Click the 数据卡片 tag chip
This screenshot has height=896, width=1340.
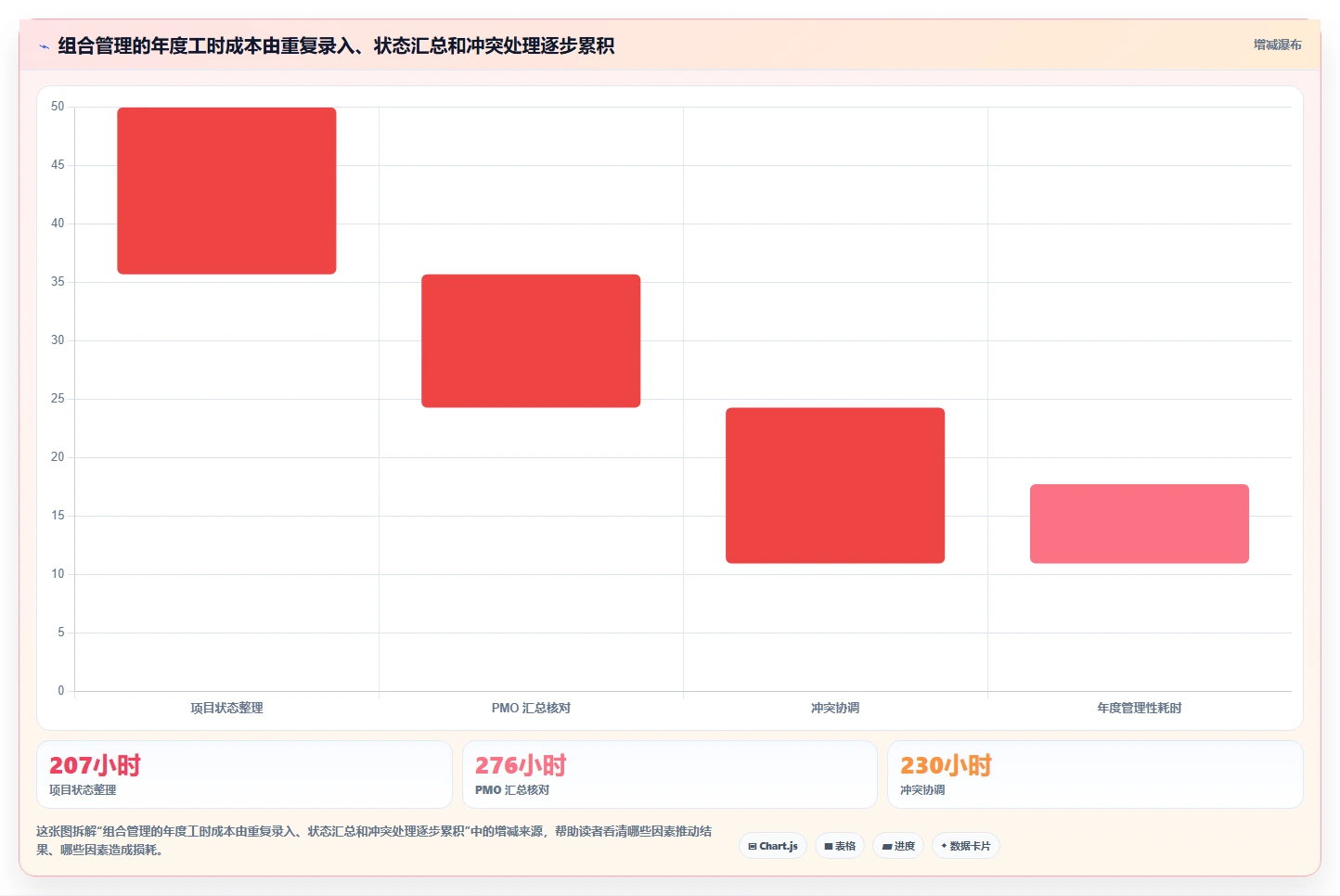(966, 846)
